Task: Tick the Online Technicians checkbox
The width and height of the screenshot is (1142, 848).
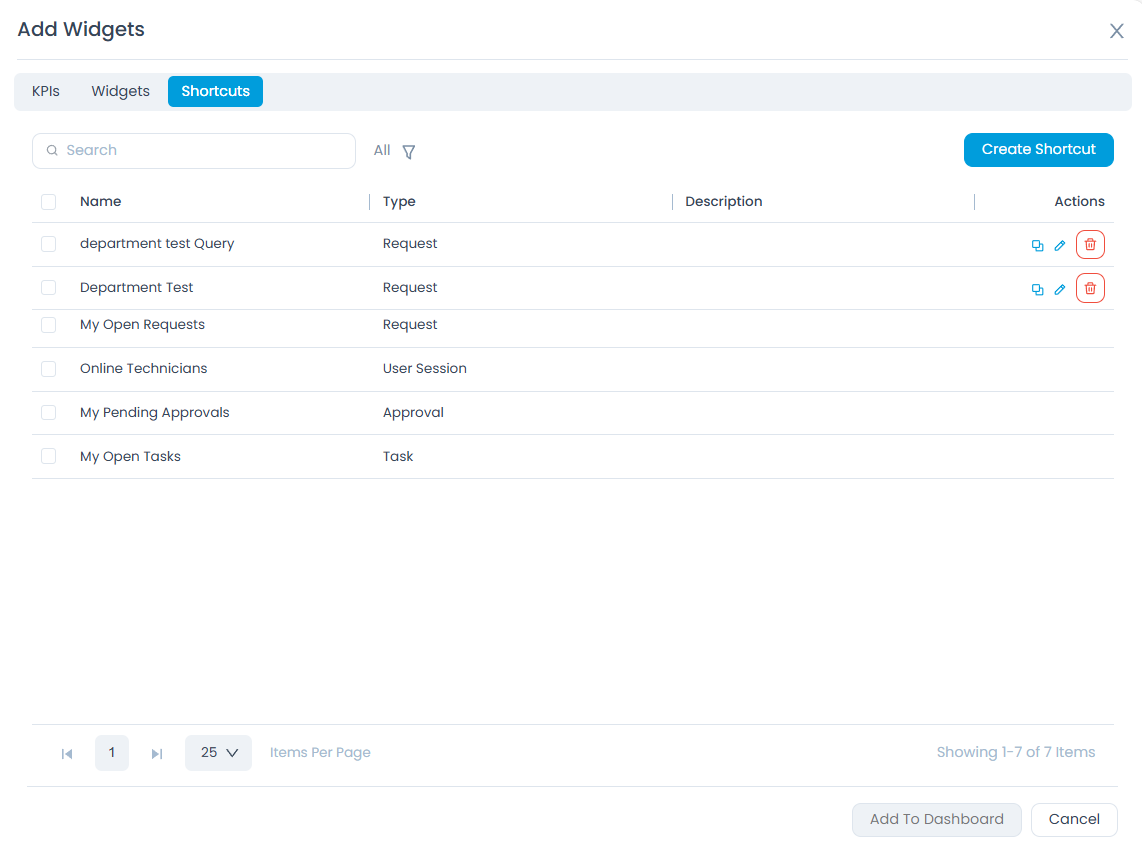Action: tap(48, 369)
